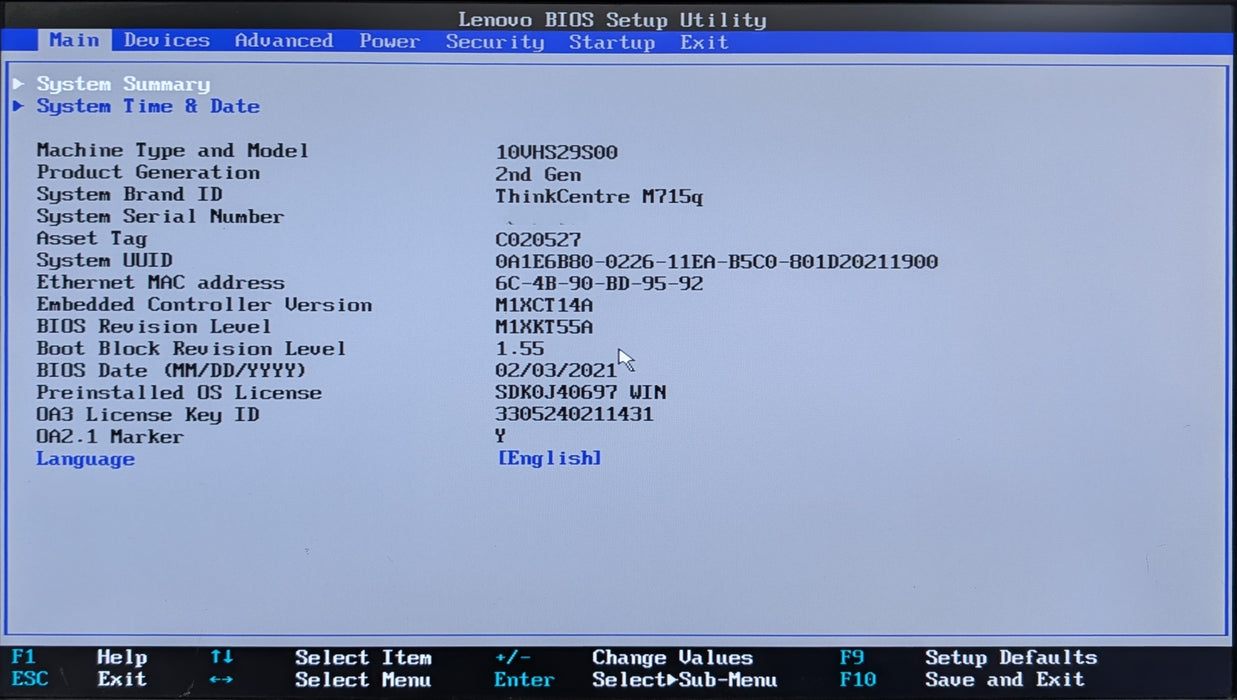
Task: Switch to the Startup tab
Action: pos(612,42)
